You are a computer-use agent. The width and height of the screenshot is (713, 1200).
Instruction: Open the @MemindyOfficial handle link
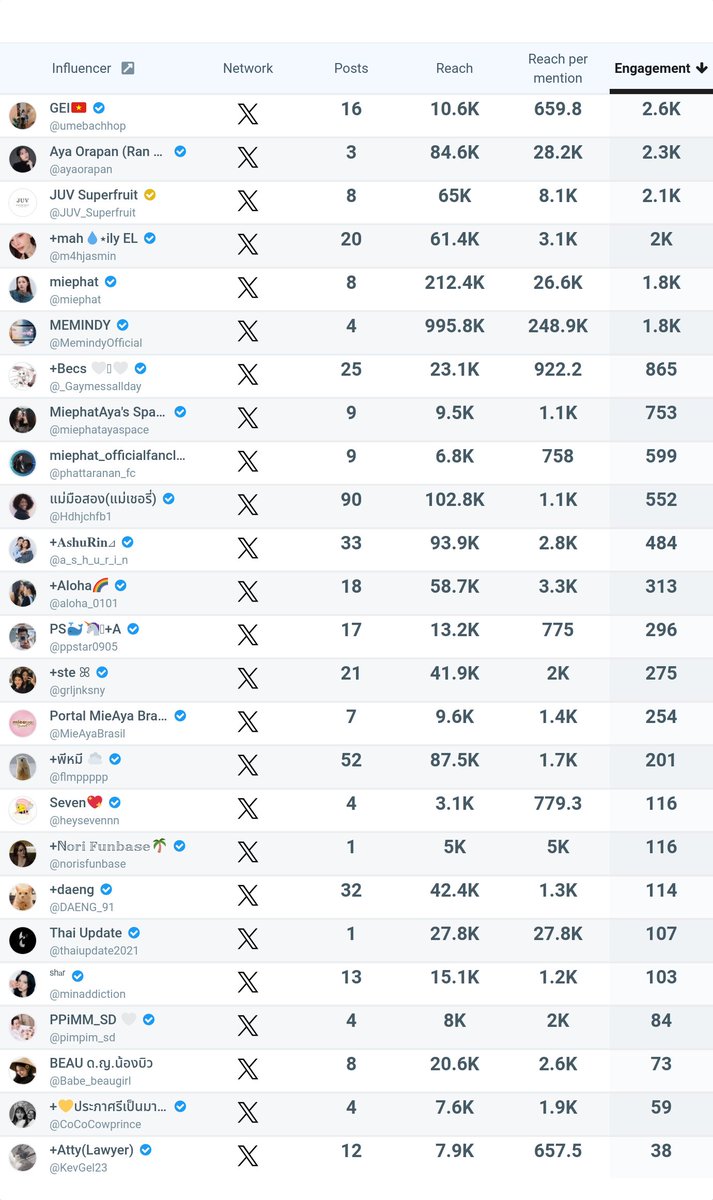[96, 343]
